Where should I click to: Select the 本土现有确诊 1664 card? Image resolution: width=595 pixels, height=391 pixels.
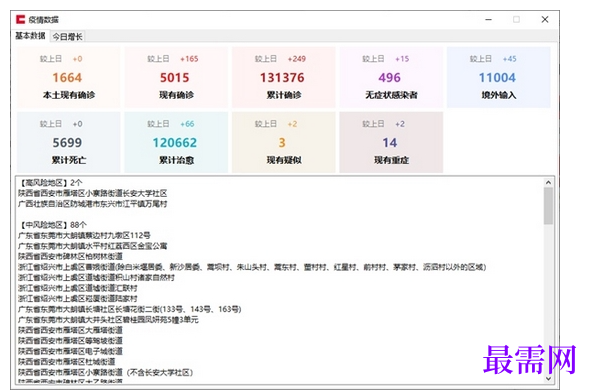tap(68, 77)
